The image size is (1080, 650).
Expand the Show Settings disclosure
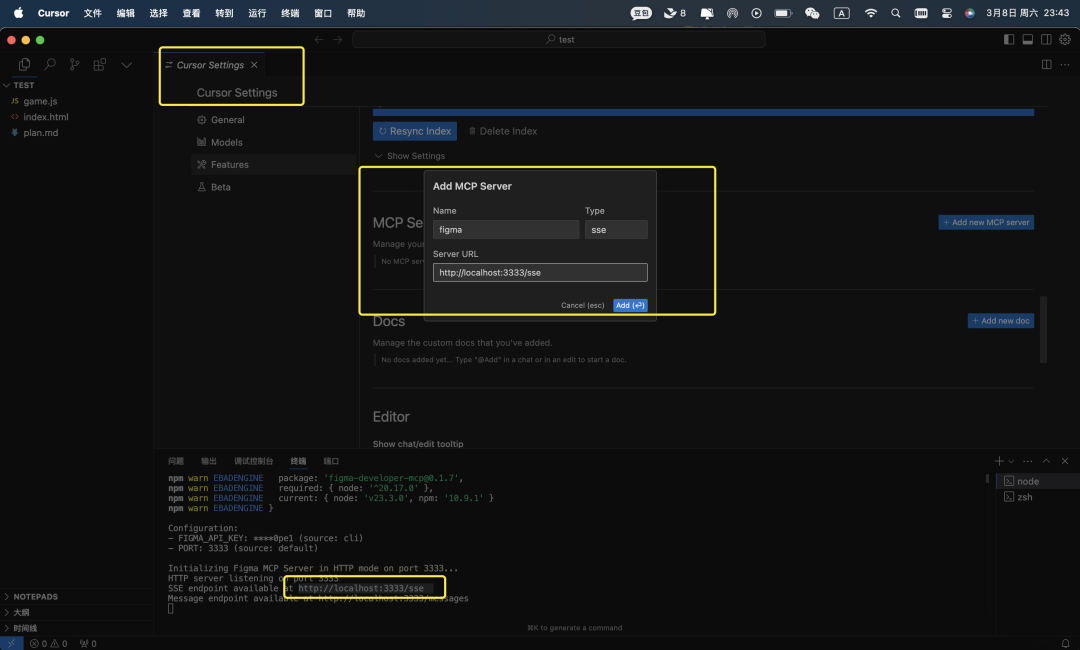pyautogui.click(x=410, y=156)
